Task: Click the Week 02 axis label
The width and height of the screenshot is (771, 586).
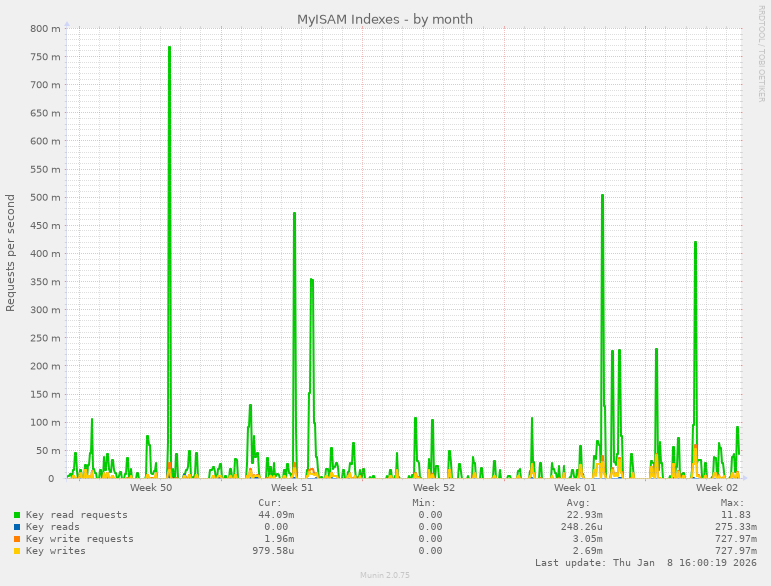Action: coord(716,488)
